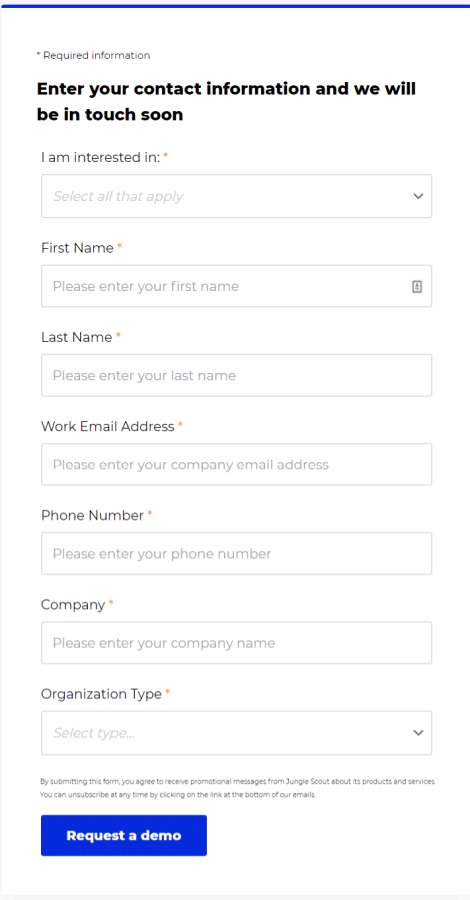The image size is (470, 900).
Task: Expand the chevron on 'Select type...' dropdown
Action: point(418,733)
